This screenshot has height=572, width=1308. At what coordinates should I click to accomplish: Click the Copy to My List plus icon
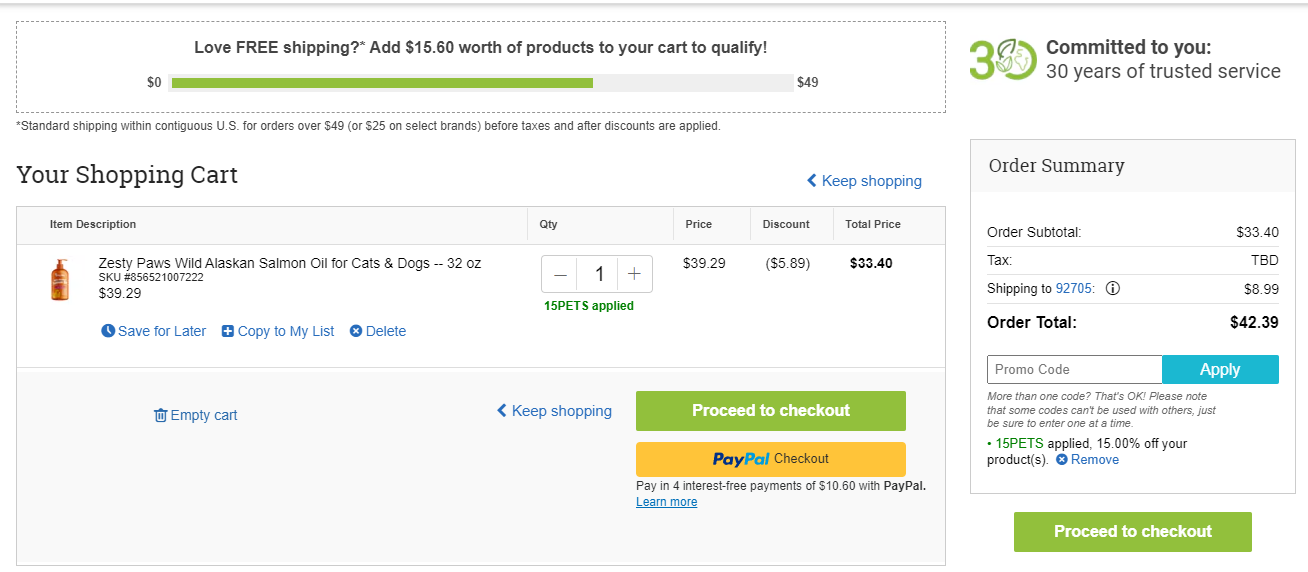tap(228, 331)
